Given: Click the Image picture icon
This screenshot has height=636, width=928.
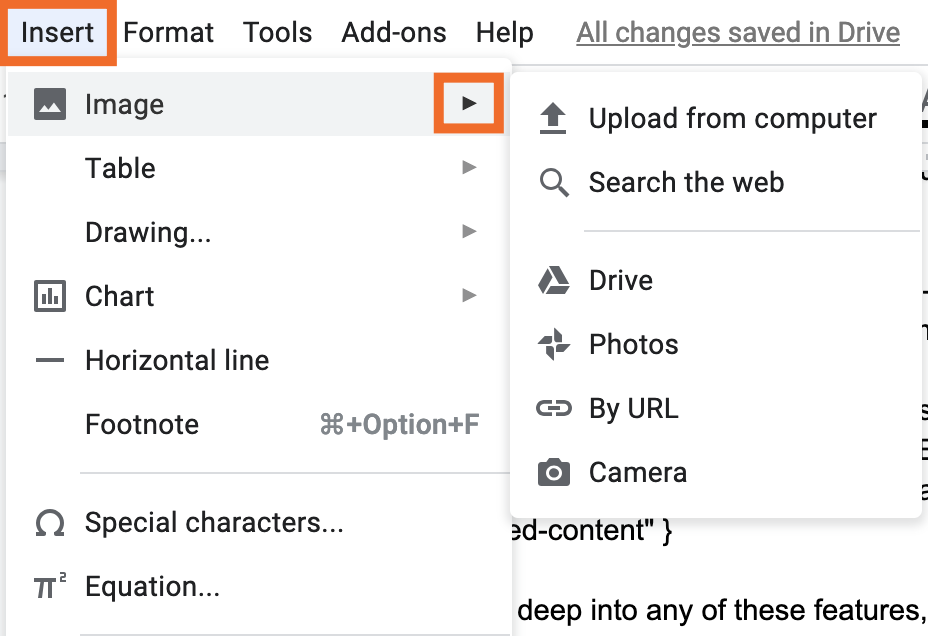Looking at the screenshot, I should (x=50, y=104).
